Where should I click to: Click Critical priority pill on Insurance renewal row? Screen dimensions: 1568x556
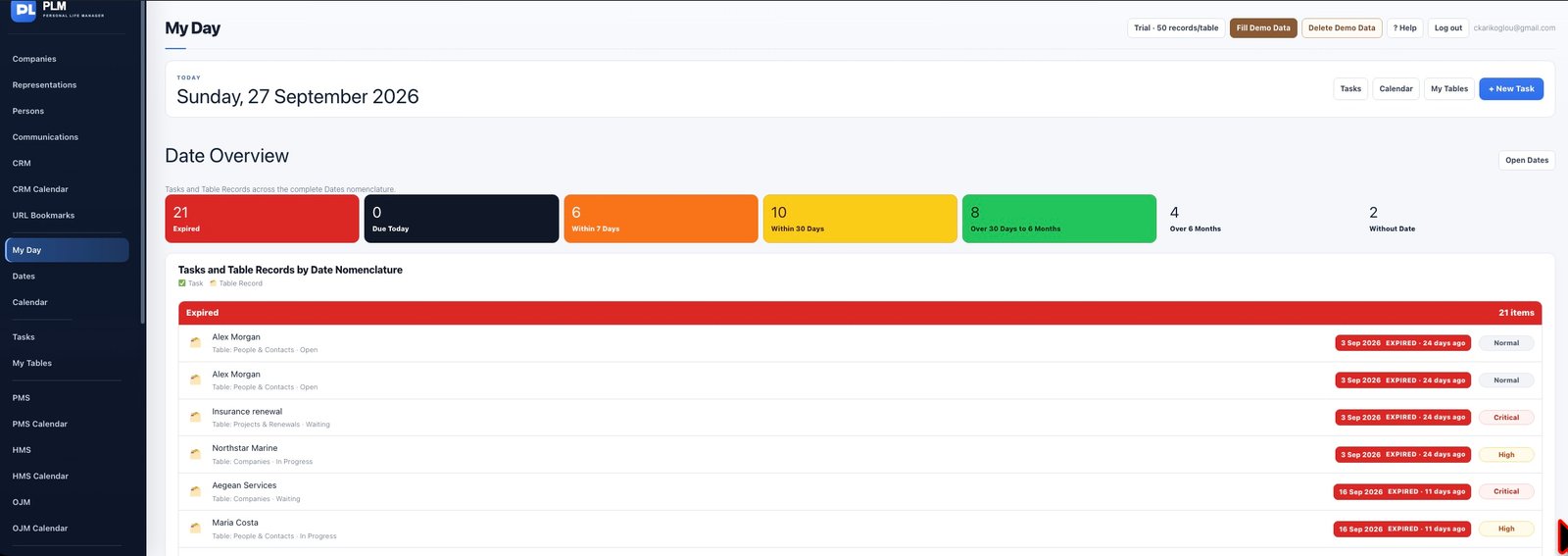(1506, 418)
